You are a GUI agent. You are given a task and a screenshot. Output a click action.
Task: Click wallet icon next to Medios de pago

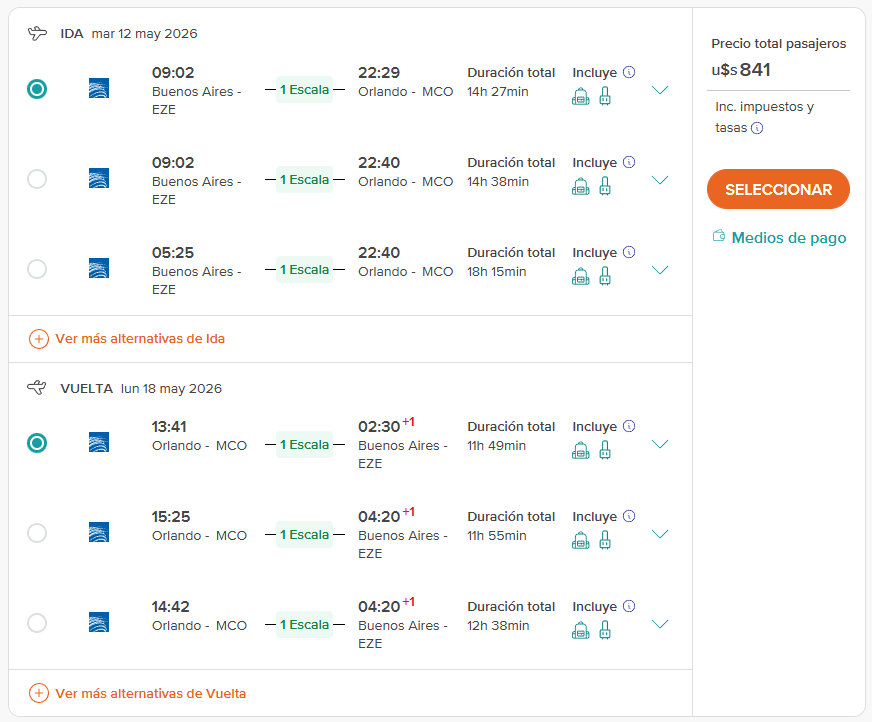[x=718, y=237]
